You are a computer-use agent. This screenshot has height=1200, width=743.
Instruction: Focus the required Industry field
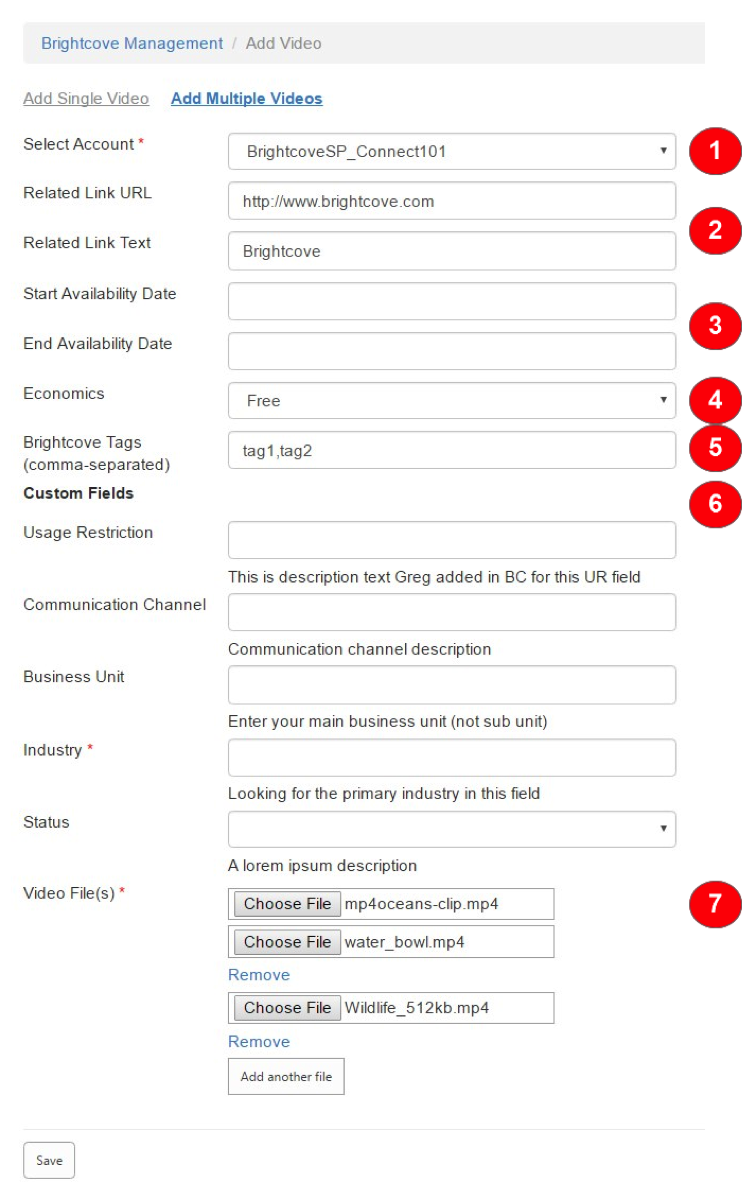451,758
